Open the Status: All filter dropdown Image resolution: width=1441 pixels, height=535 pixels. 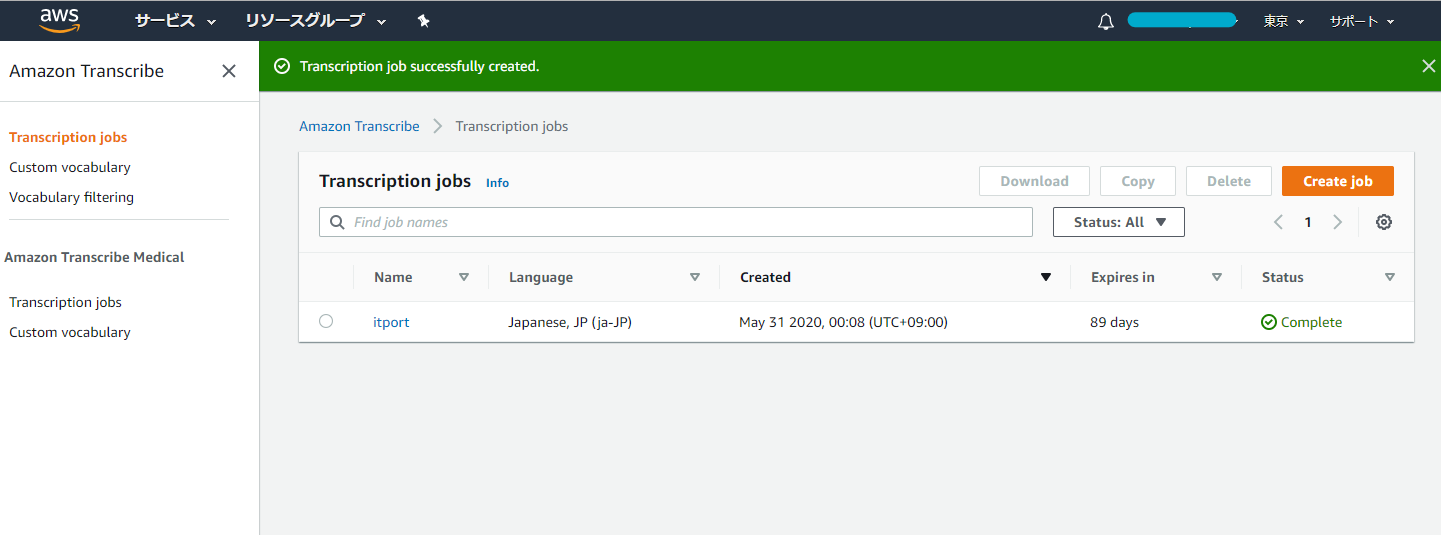1119,222
